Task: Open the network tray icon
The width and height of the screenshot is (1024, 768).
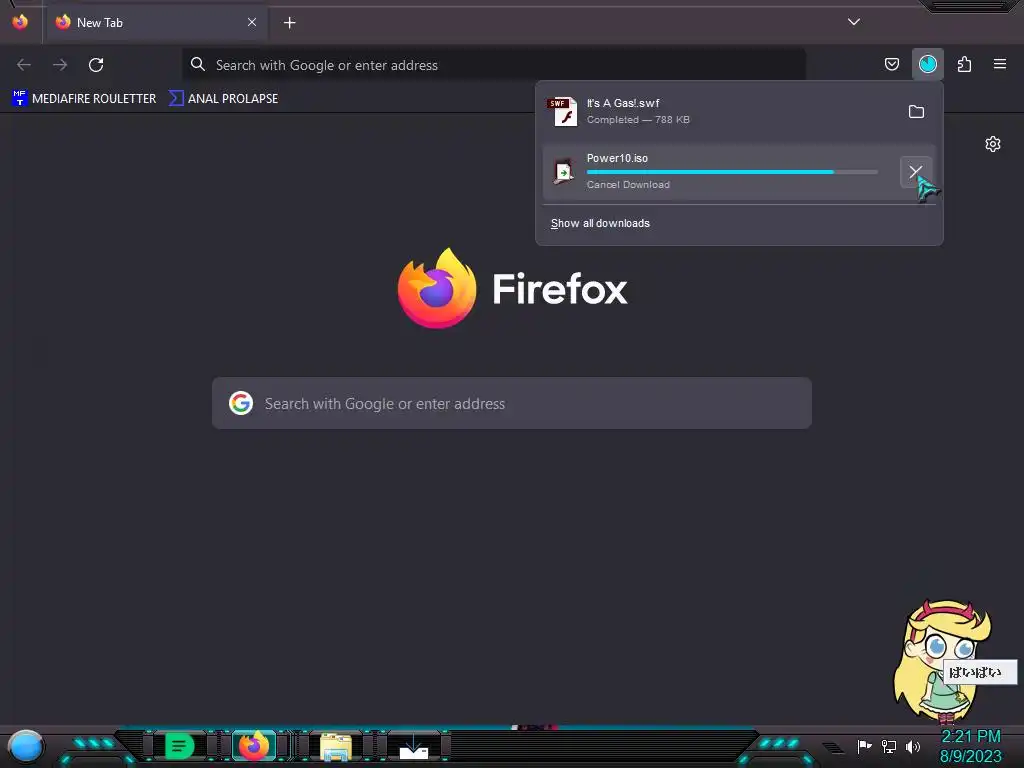Action: [889, 746]
